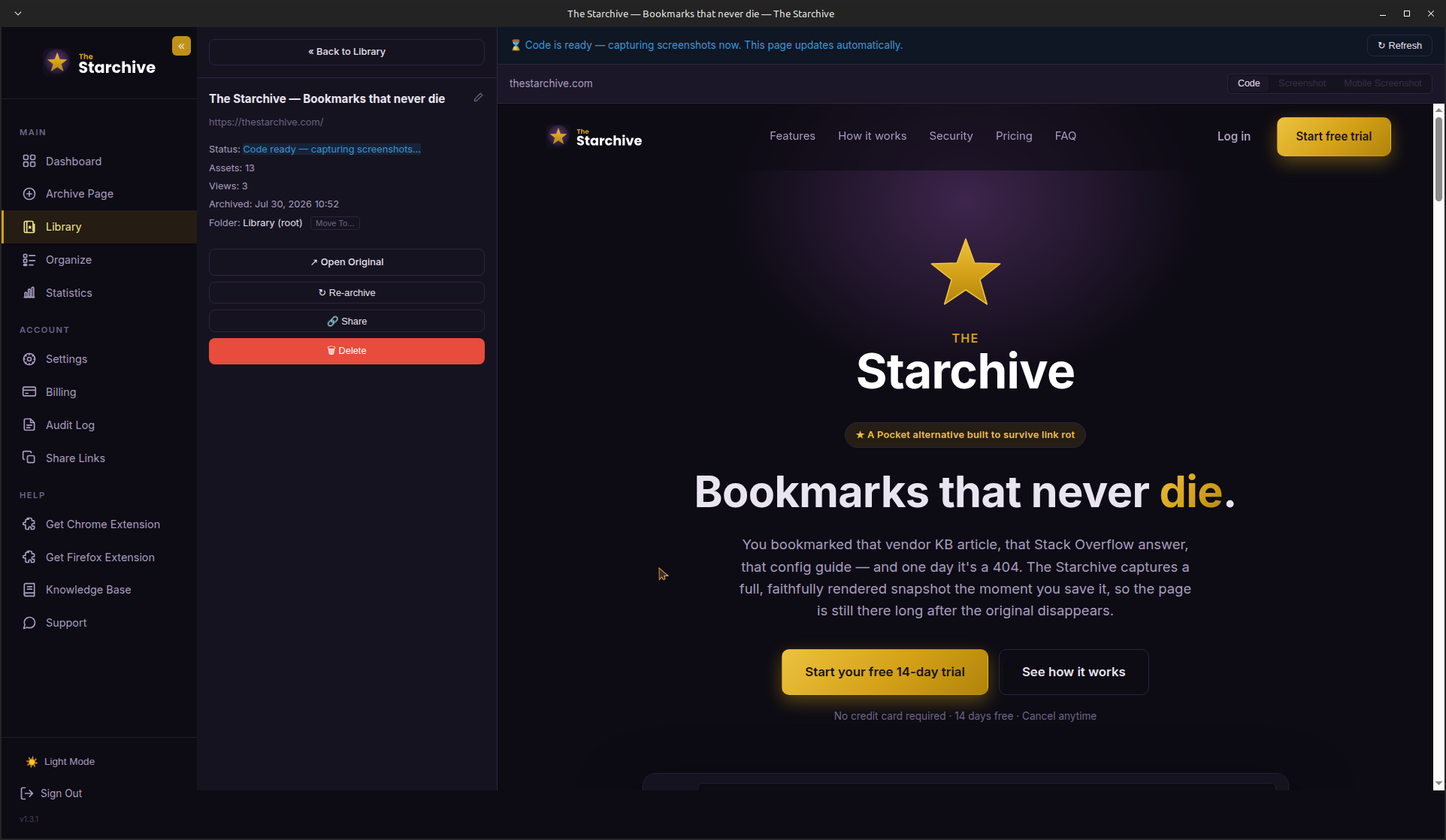Open the Audit Log document icon
Viewport: 1446px width, 840px height.
tap(29, 425)
